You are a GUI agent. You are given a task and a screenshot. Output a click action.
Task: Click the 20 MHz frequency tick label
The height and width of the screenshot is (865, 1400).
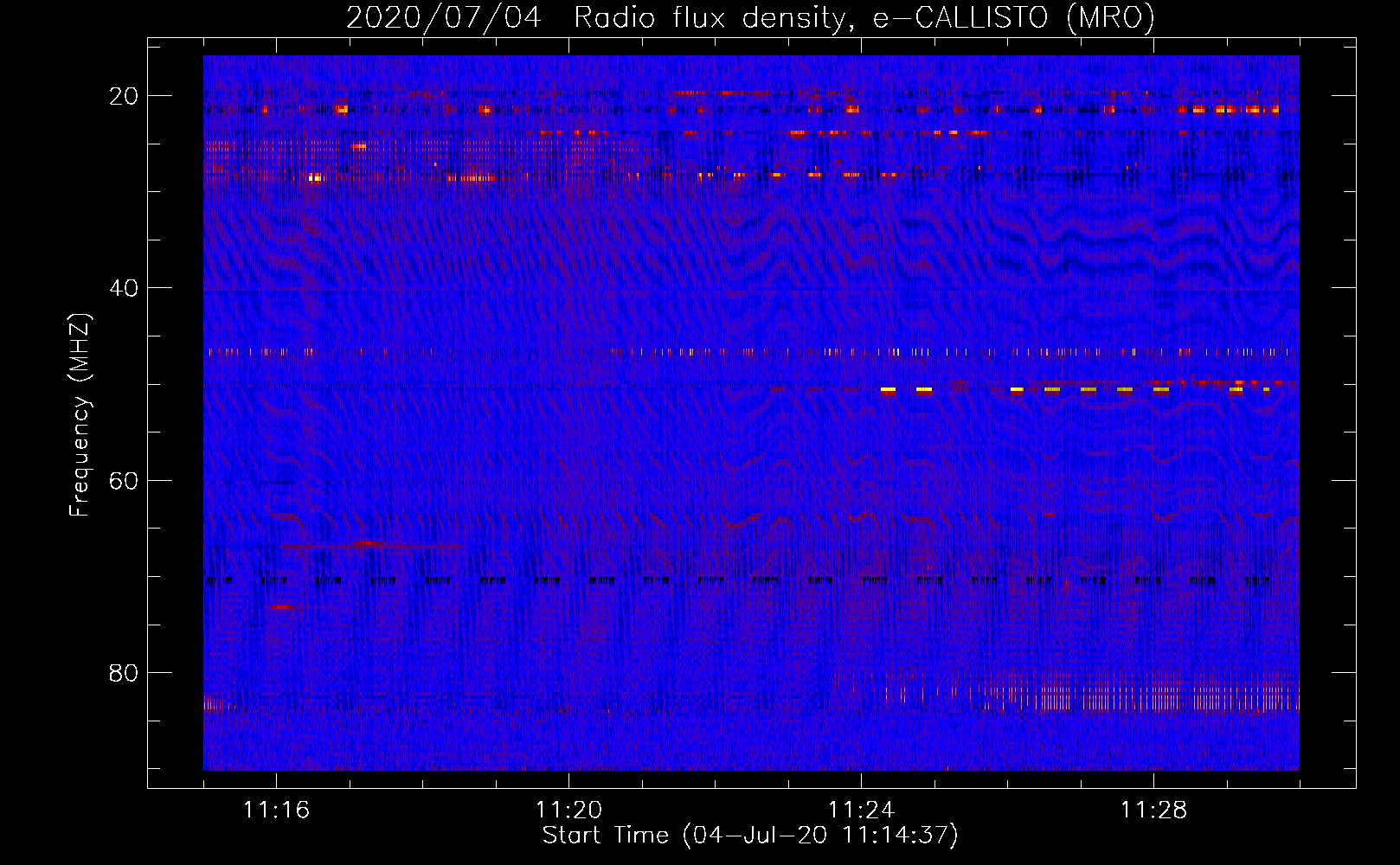pos(124,96)
